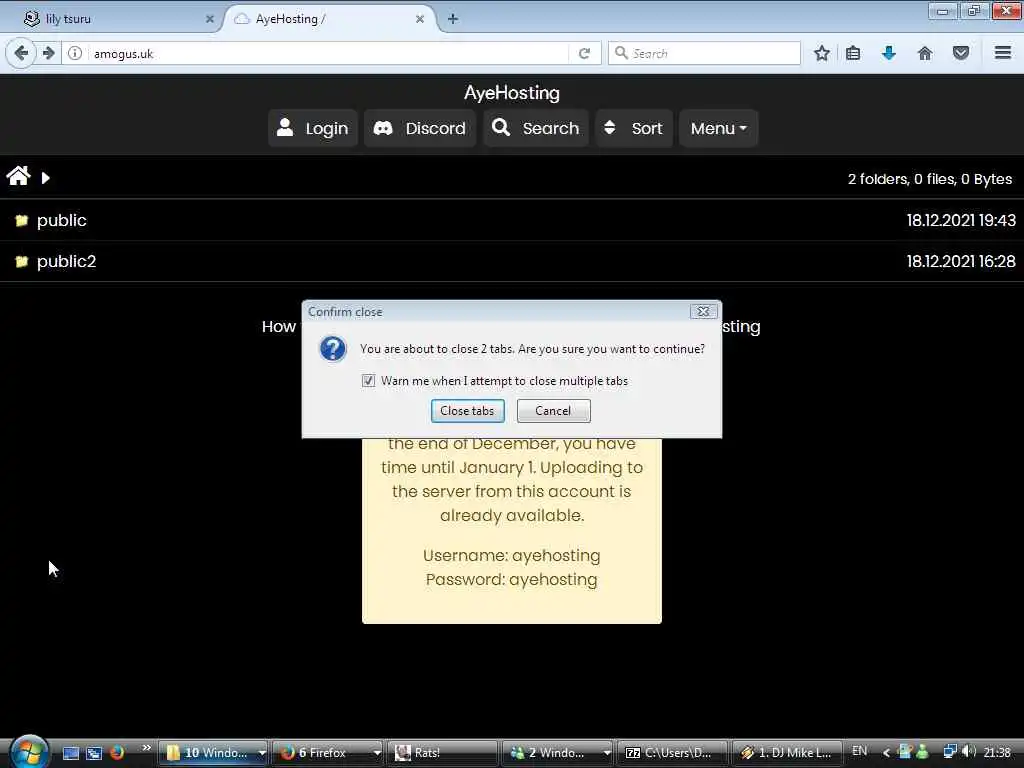This screenshot has height=768, width=1024.
Task: Go to the browser home page icon
Action: point(925,54)
